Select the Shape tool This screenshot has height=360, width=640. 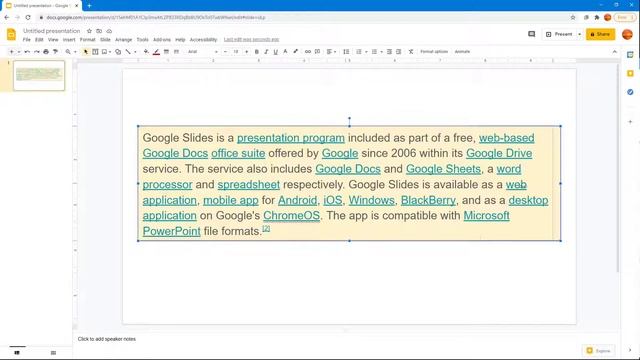pyautogui.click(x=118, y=52)
